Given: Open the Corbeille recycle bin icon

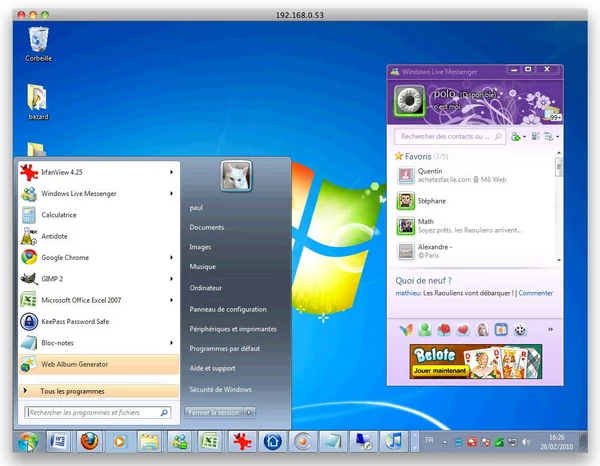Looking at the screenshot, I should (x=38, y=44).
